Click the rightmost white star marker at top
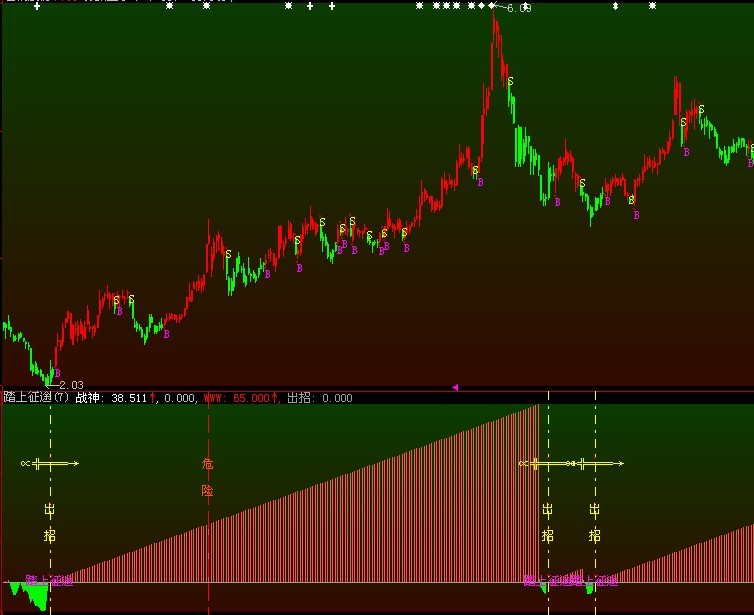Viewport: 754px width, 615px height. coord(652,6)
